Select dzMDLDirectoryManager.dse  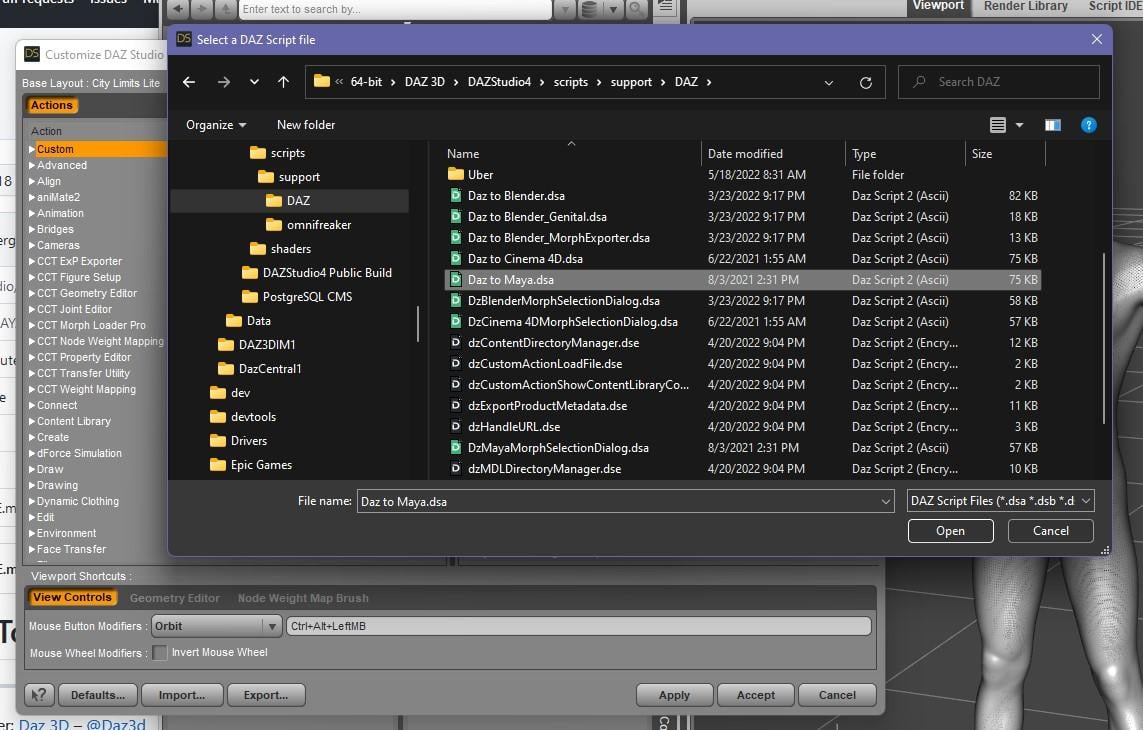[742, 469]
